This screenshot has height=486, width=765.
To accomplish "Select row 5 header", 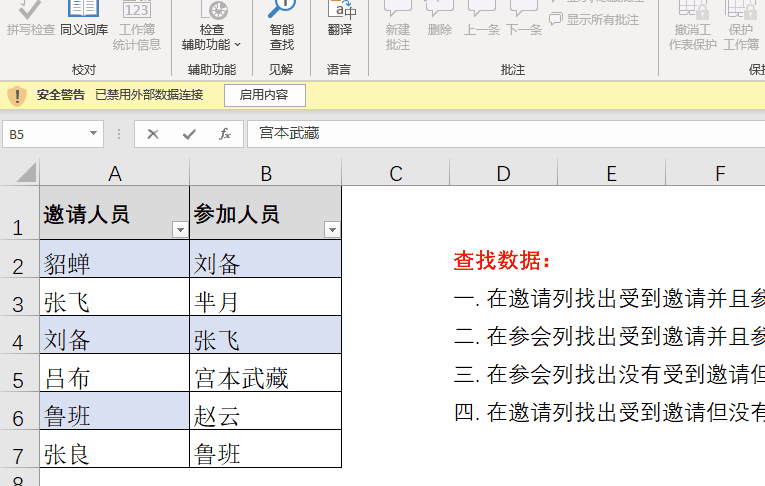I will click(18, 380).
